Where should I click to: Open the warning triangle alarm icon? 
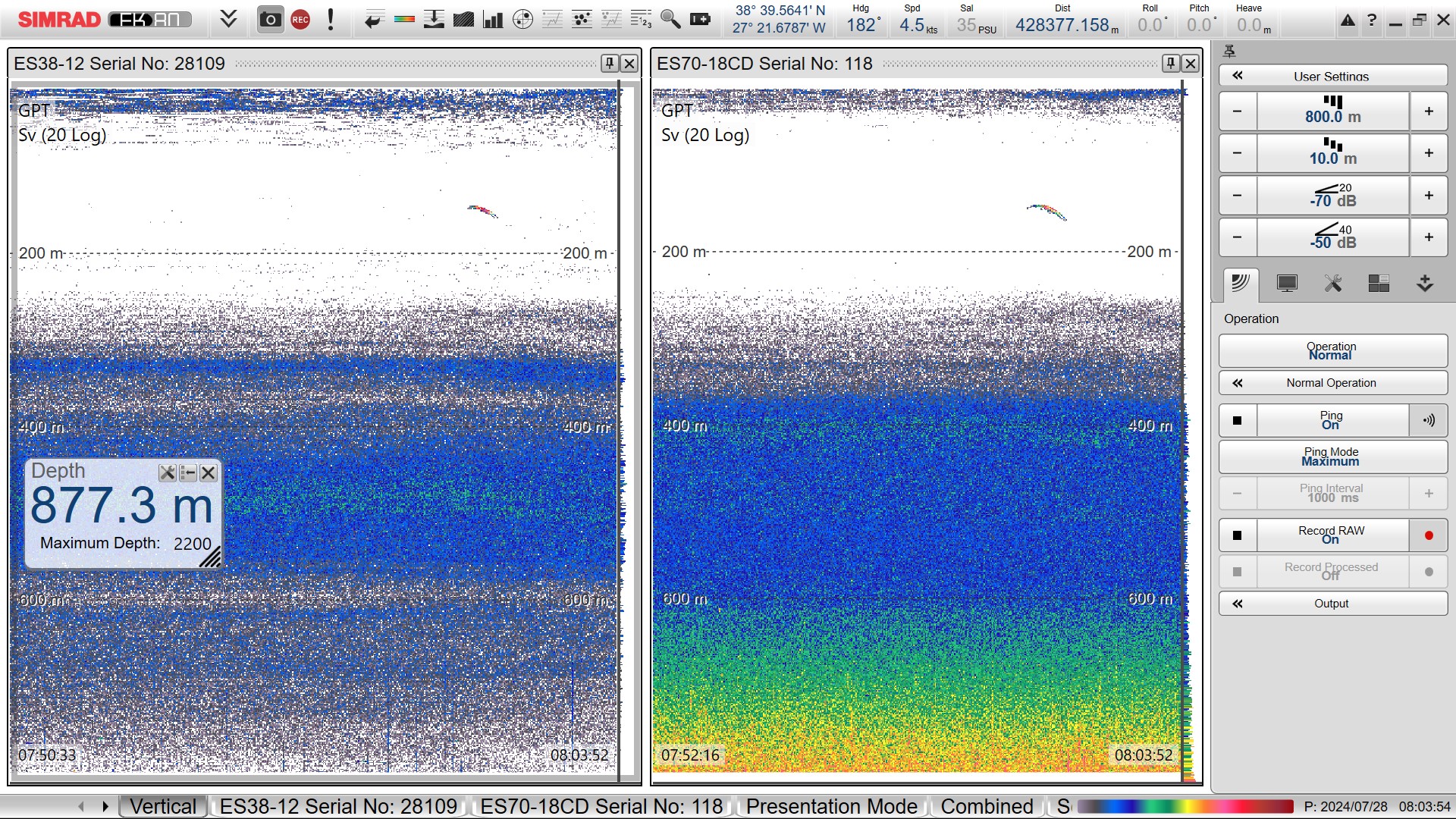point(1348,20)
